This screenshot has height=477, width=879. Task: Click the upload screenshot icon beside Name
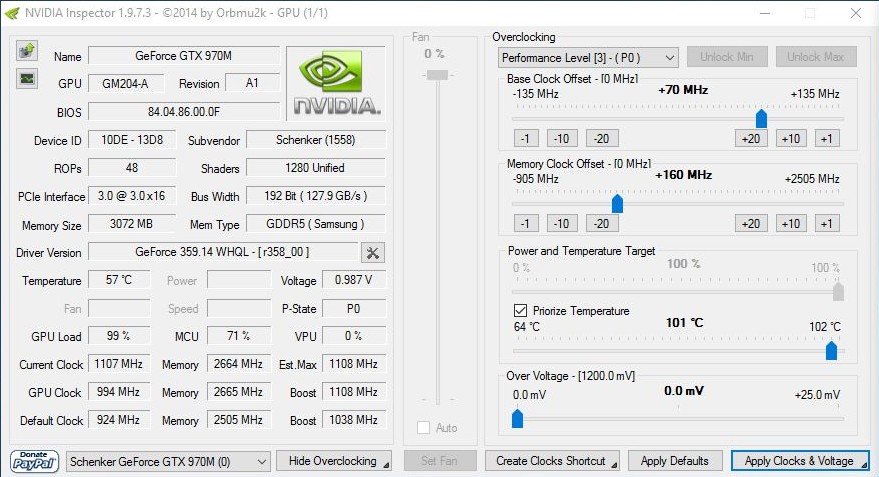point(26,50)
